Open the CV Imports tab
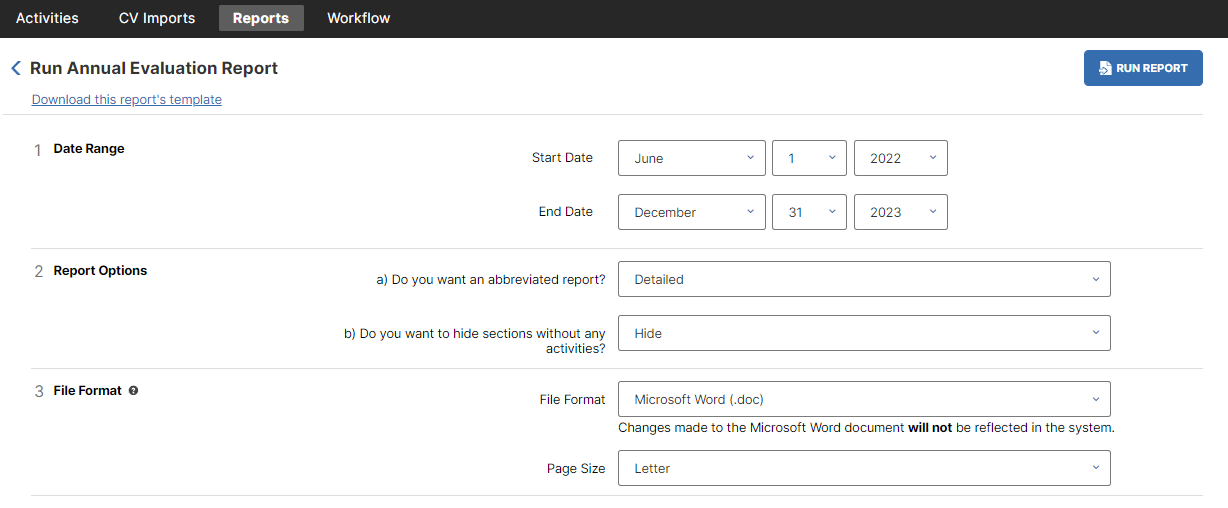This screenshot has width=1228, height=508. click(157, 18)
